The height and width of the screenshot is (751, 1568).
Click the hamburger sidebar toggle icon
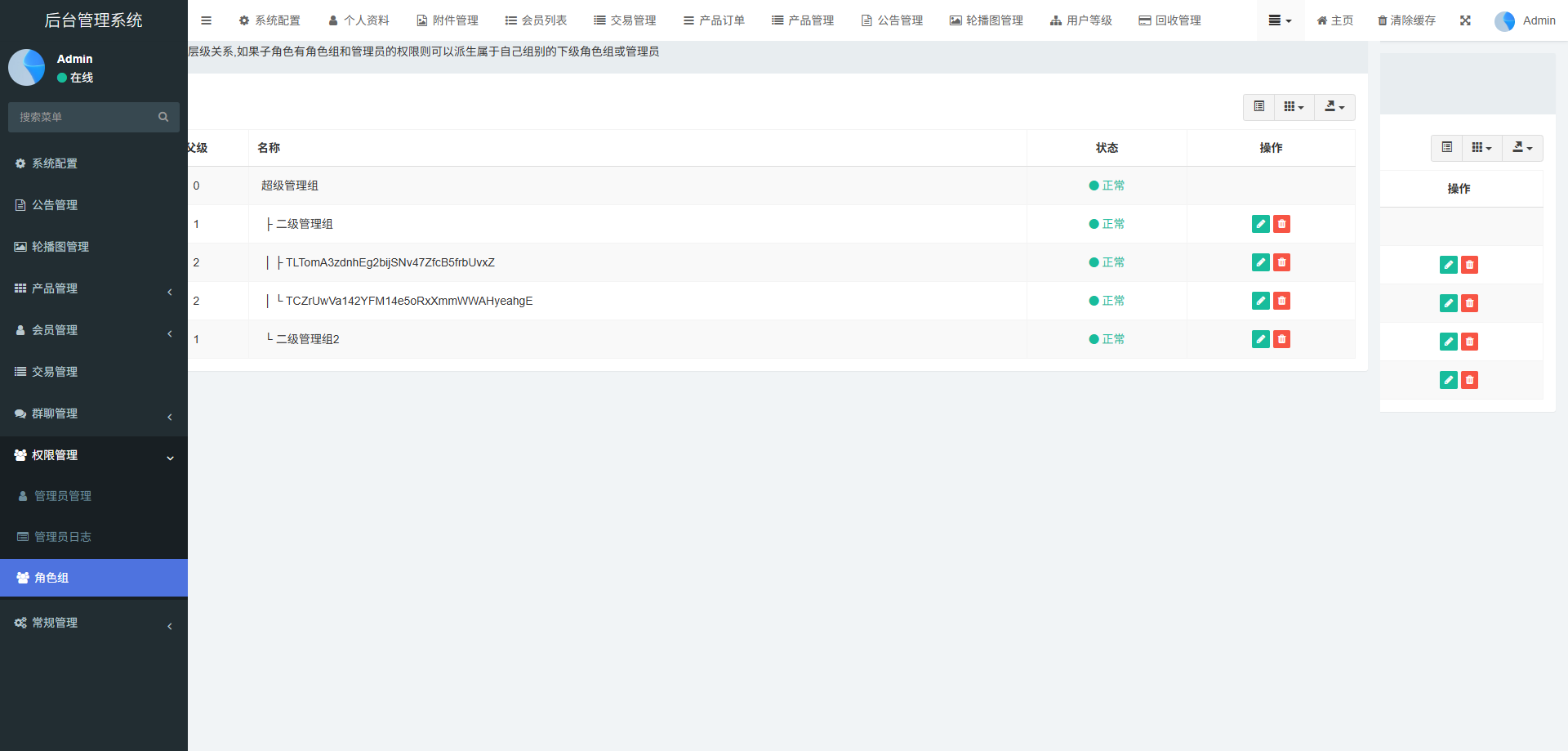(x=206, y=20)
